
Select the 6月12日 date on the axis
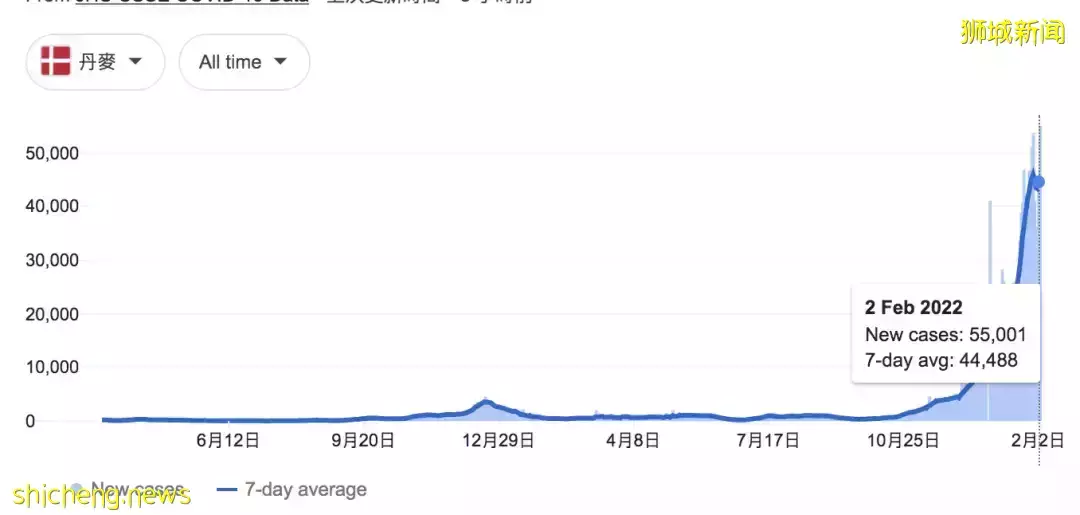[x=228, y=440]
